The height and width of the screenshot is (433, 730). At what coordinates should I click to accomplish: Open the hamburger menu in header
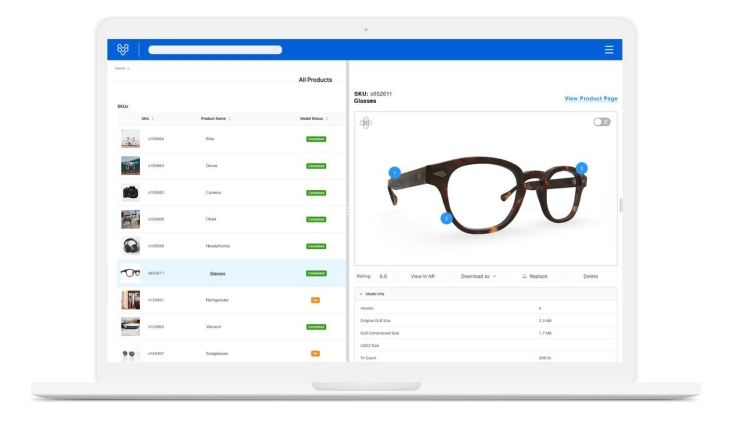tap(609, 50)
